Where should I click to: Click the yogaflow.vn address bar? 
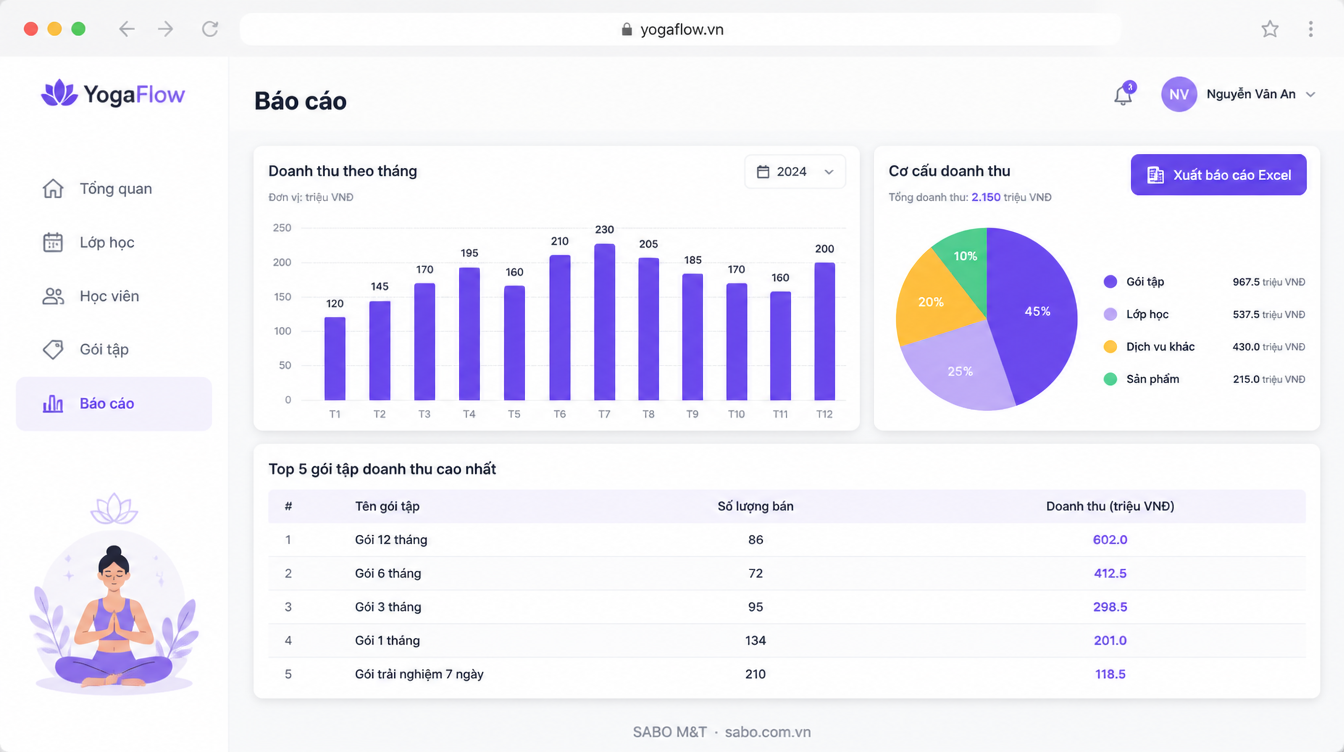click(680, 29)
